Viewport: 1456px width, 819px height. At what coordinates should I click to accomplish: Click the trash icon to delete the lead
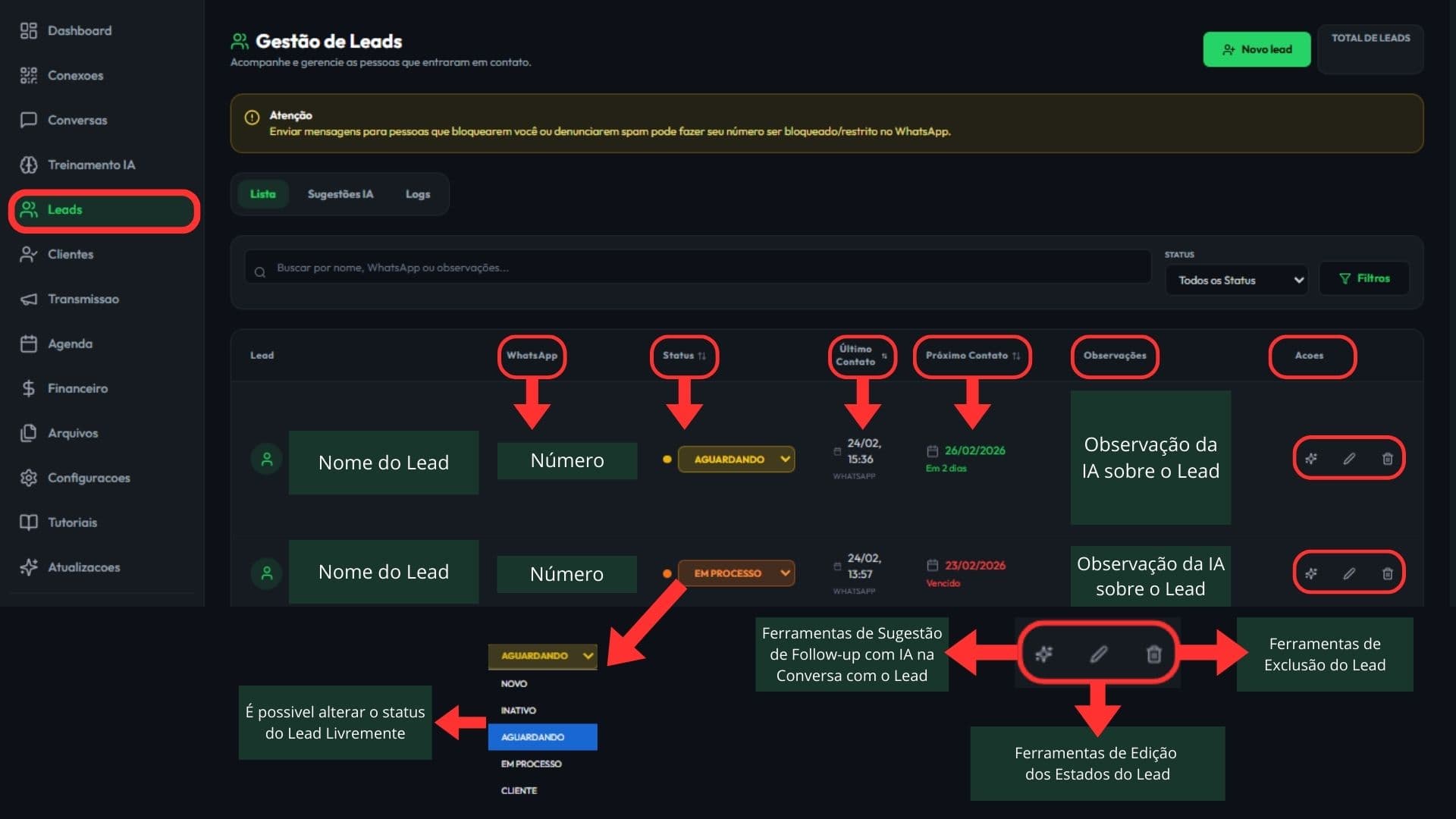click(x=1387, y=458)
